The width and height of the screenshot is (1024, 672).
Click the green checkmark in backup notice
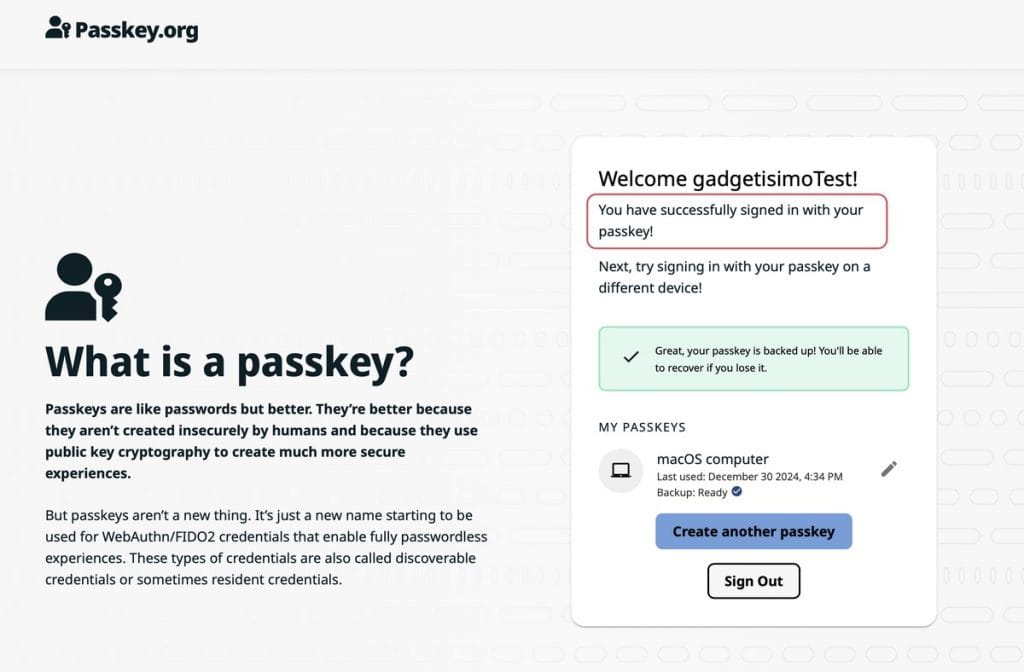(x=631, y=357)
